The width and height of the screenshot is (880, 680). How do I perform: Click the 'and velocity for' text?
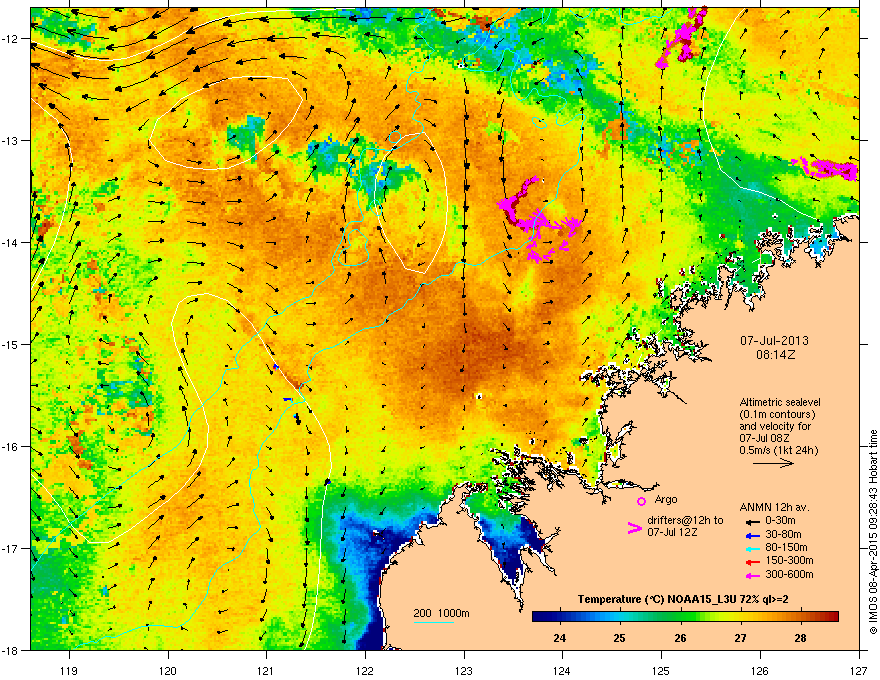click(x=774, y=426)
